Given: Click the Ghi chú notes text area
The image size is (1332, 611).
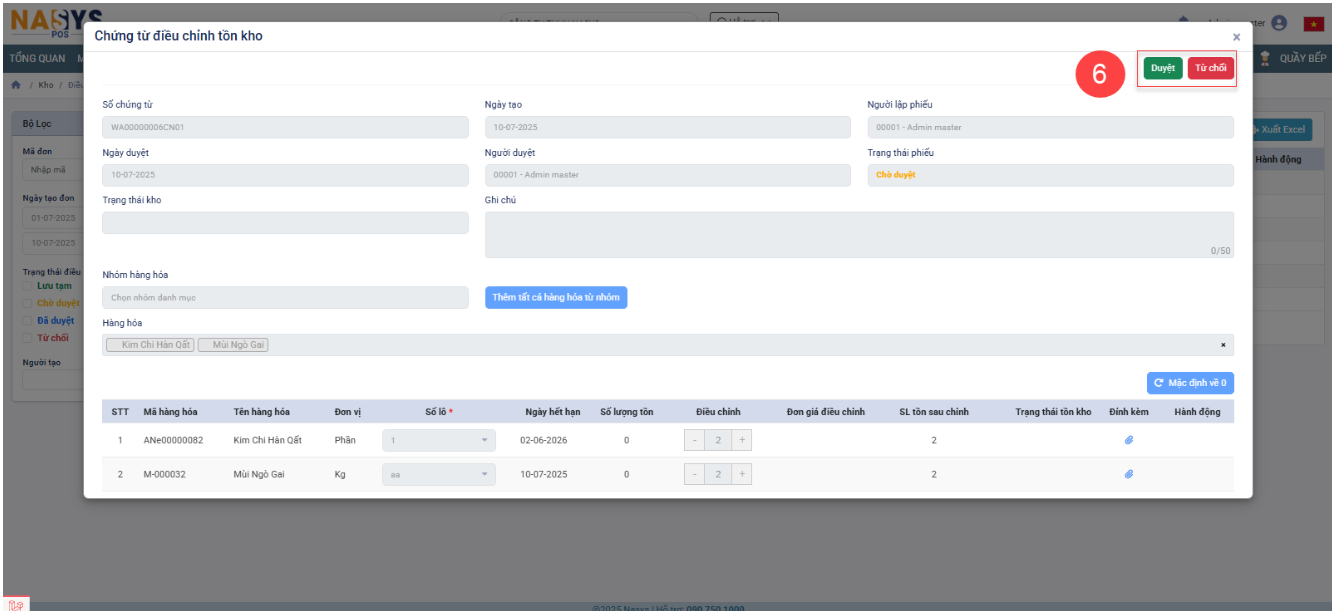Looking at the screenshot, I should click(858, 234).
